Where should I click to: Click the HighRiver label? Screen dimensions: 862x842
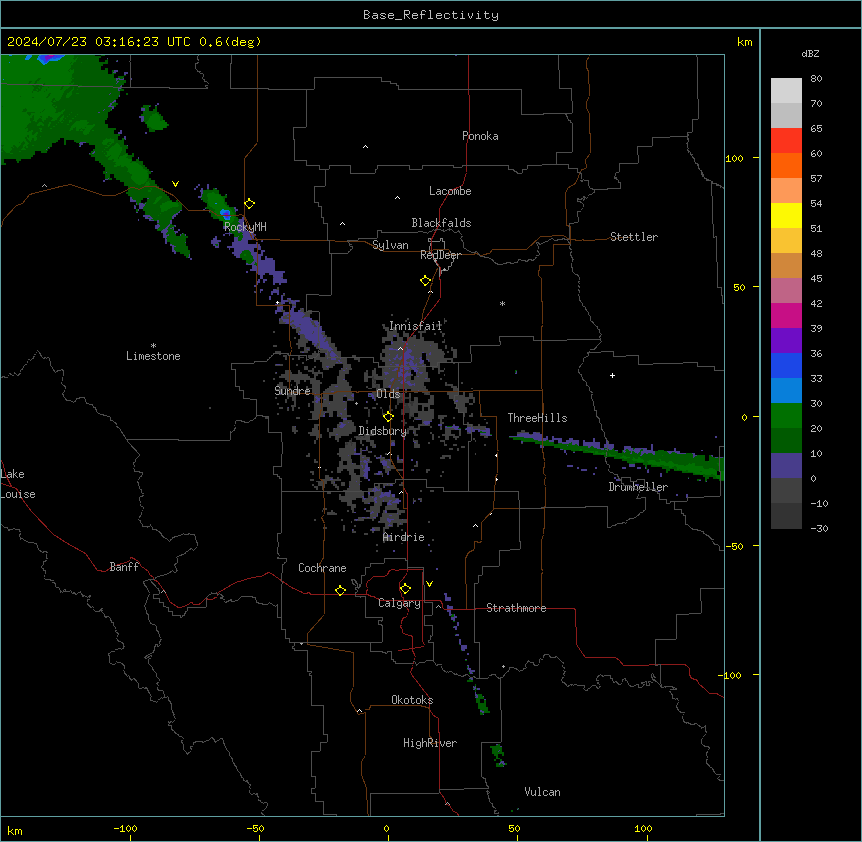(x=430, y=743)
